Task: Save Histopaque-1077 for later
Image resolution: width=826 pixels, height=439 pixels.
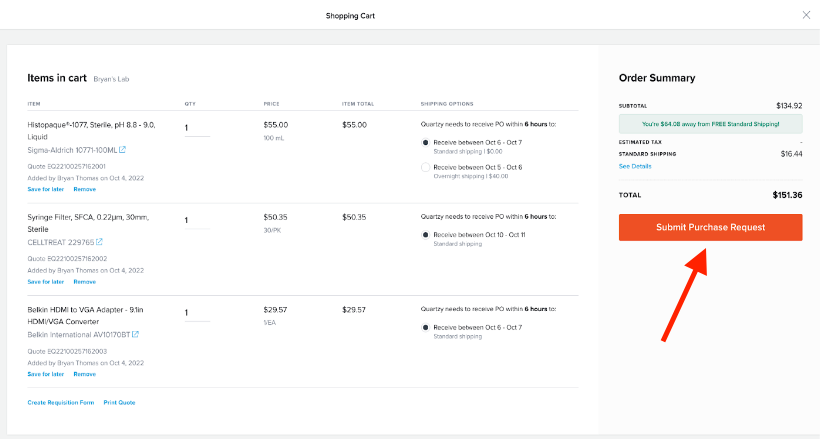Action: [46, 189]
